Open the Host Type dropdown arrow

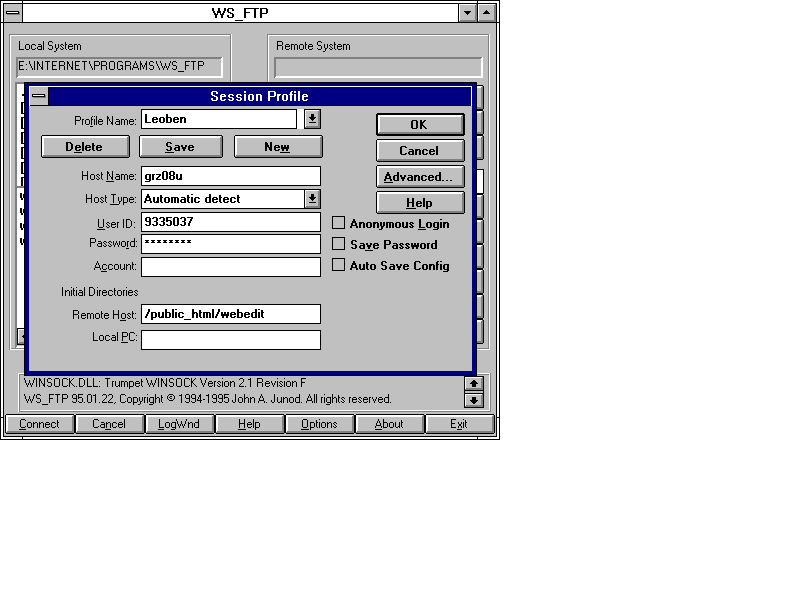click(x=312, y=198)
